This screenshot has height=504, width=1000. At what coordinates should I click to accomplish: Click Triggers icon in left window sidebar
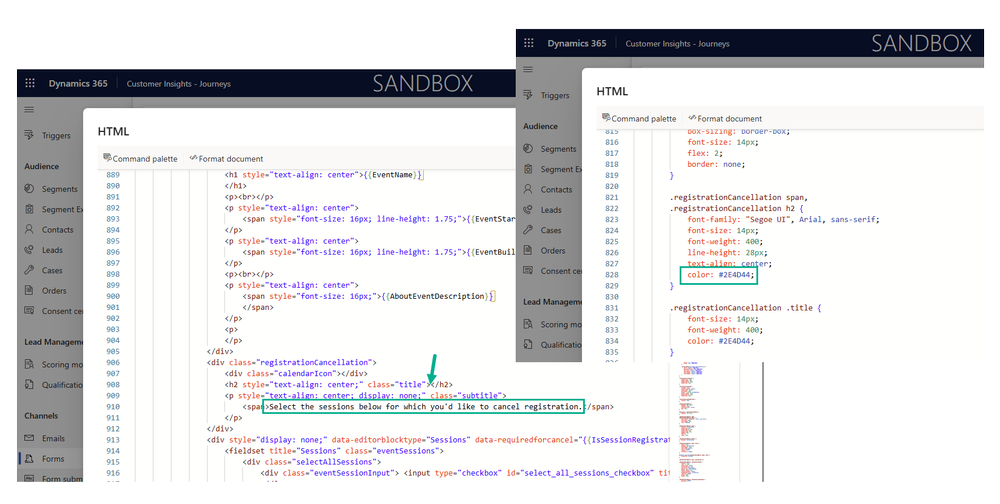[x=29, y=135]
